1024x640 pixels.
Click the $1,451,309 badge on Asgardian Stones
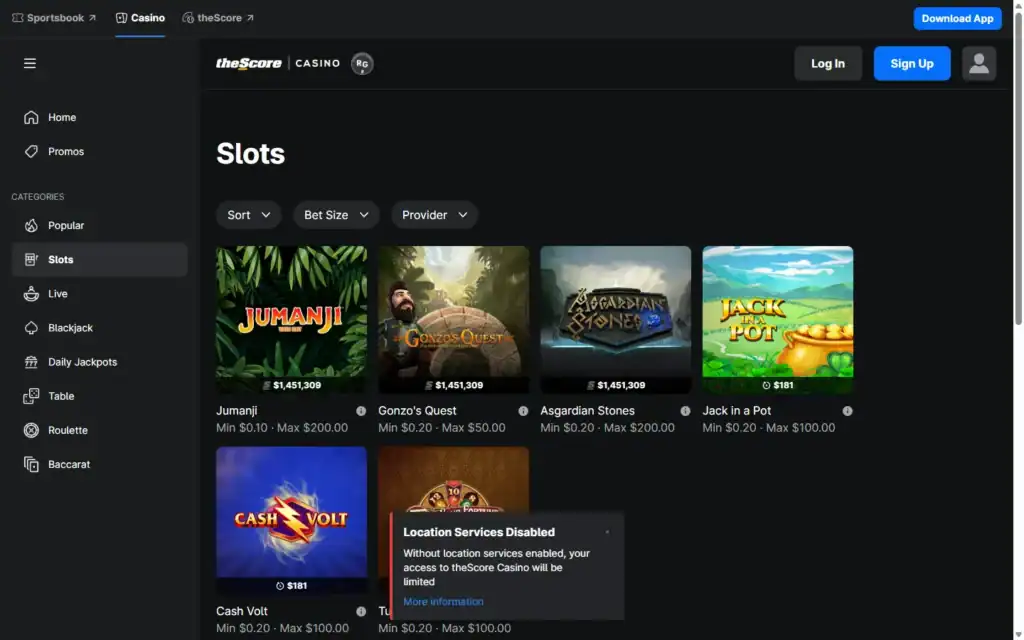(615, 385)
